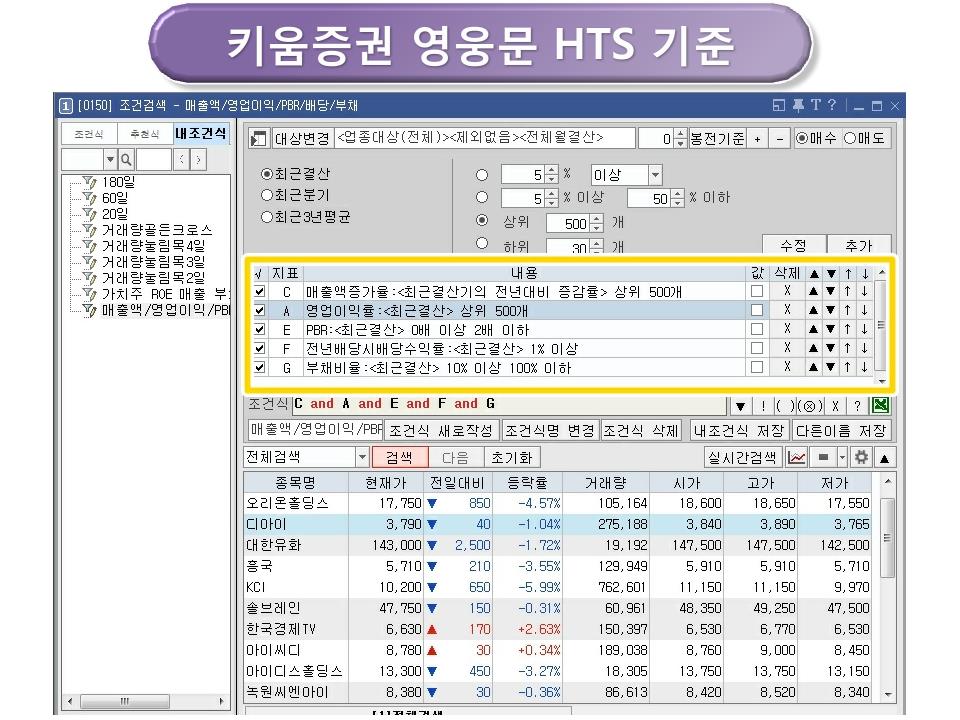Toggle the 값 checkbox on the 전년배당시배당수익률 row

[x=757, y=348]
